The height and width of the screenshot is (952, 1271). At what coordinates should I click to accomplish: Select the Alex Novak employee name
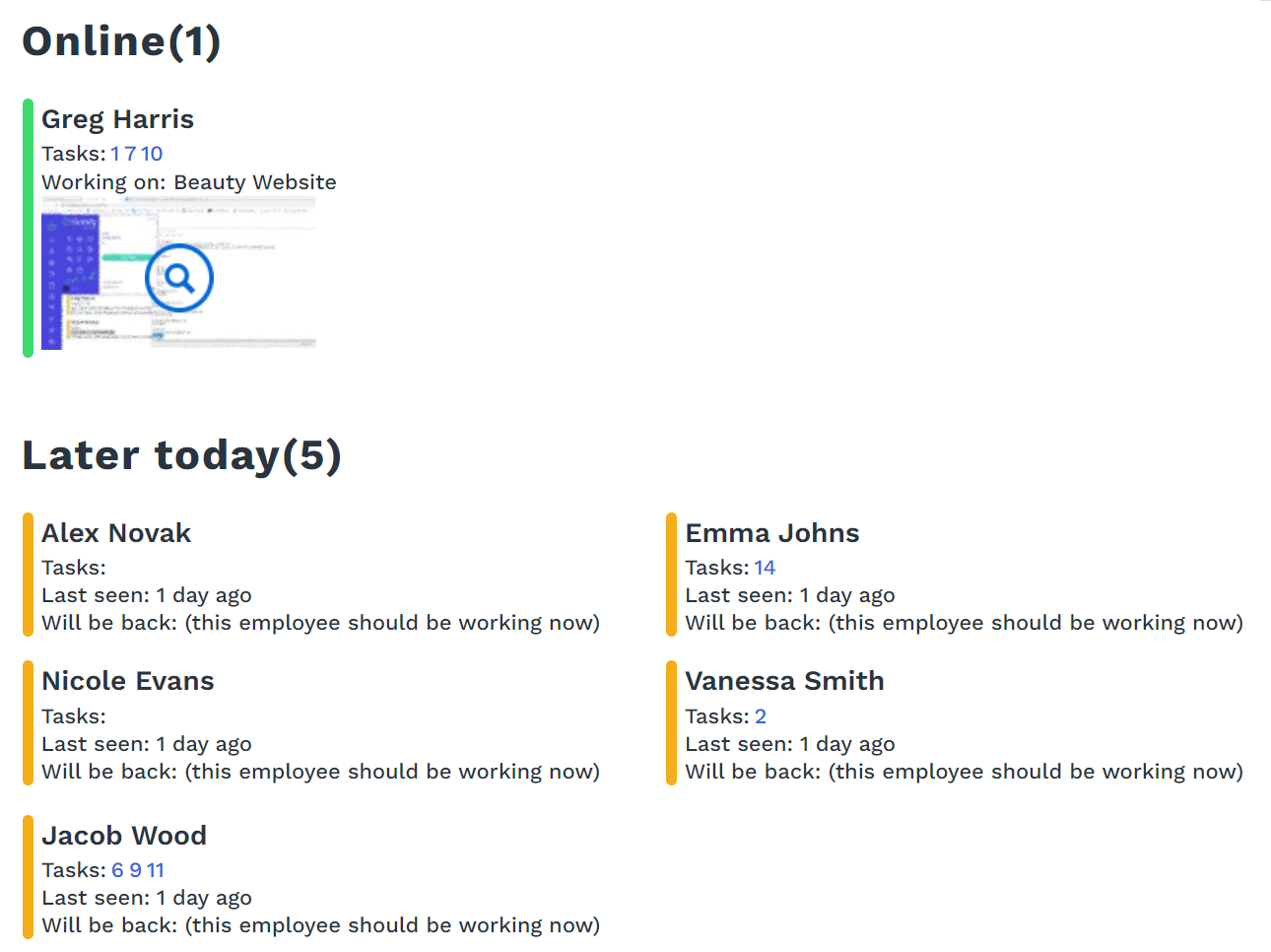point(116,533)
